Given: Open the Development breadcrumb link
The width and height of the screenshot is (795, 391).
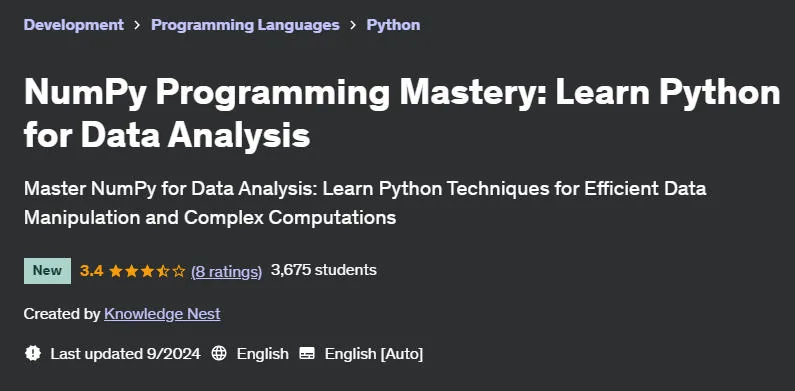Looking at the screenshot, I should coord(74,25).
